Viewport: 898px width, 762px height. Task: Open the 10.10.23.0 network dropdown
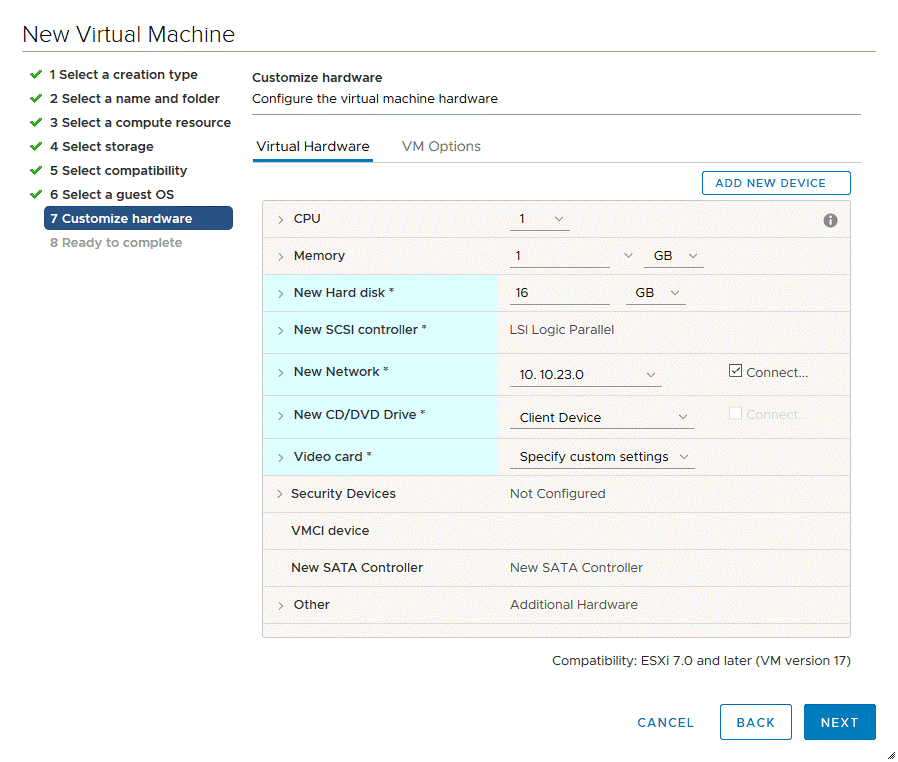[585, 375]
